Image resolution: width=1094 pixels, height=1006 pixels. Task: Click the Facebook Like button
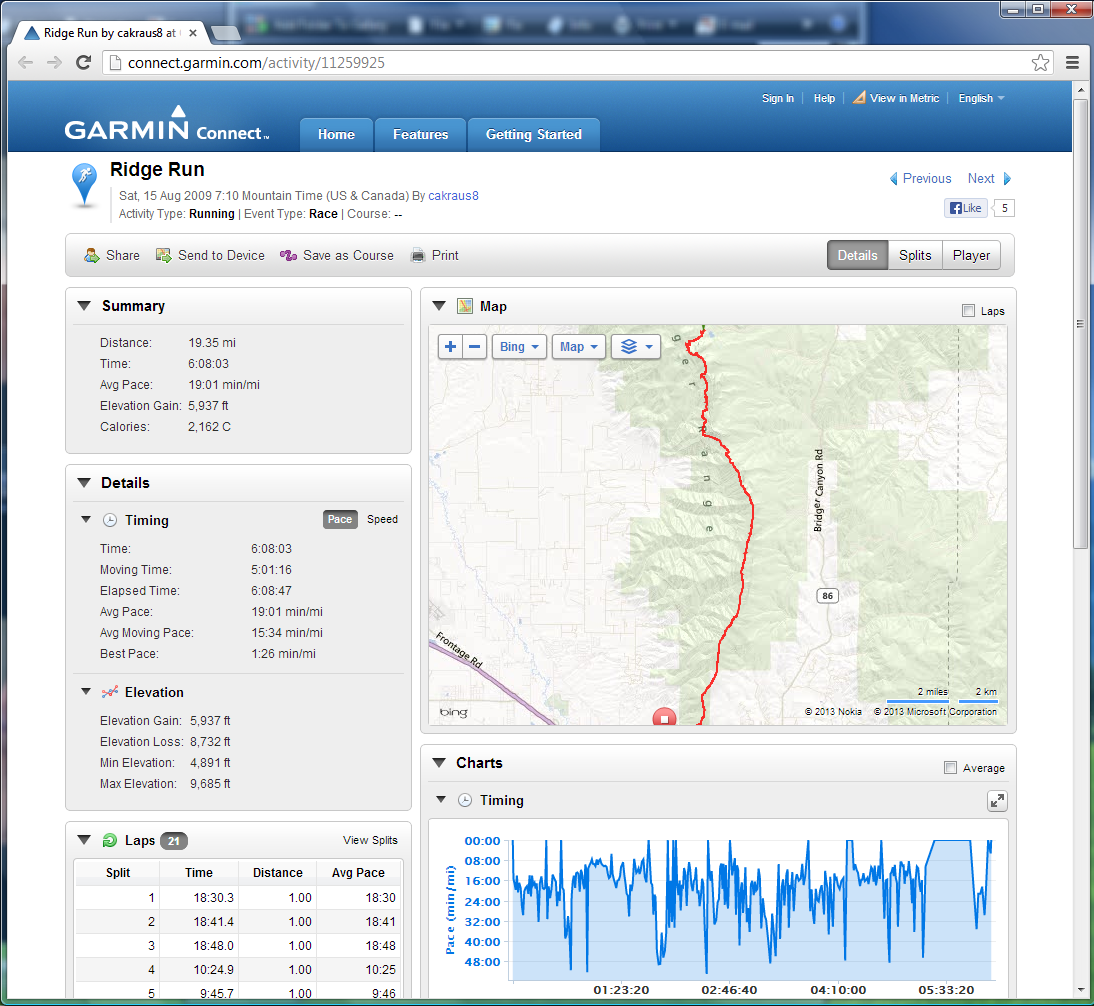point(966,208)
